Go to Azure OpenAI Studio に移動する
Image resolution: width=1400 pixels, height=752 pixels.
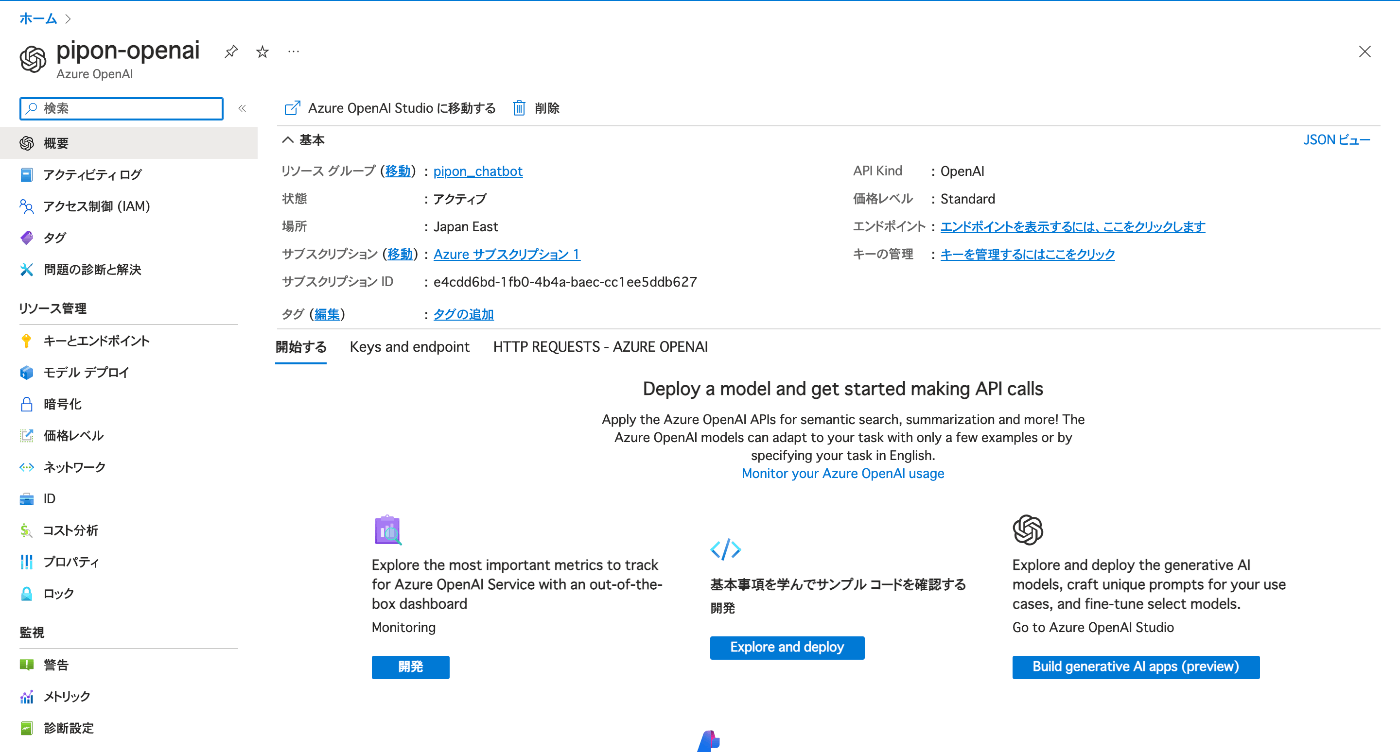[390, 108]
